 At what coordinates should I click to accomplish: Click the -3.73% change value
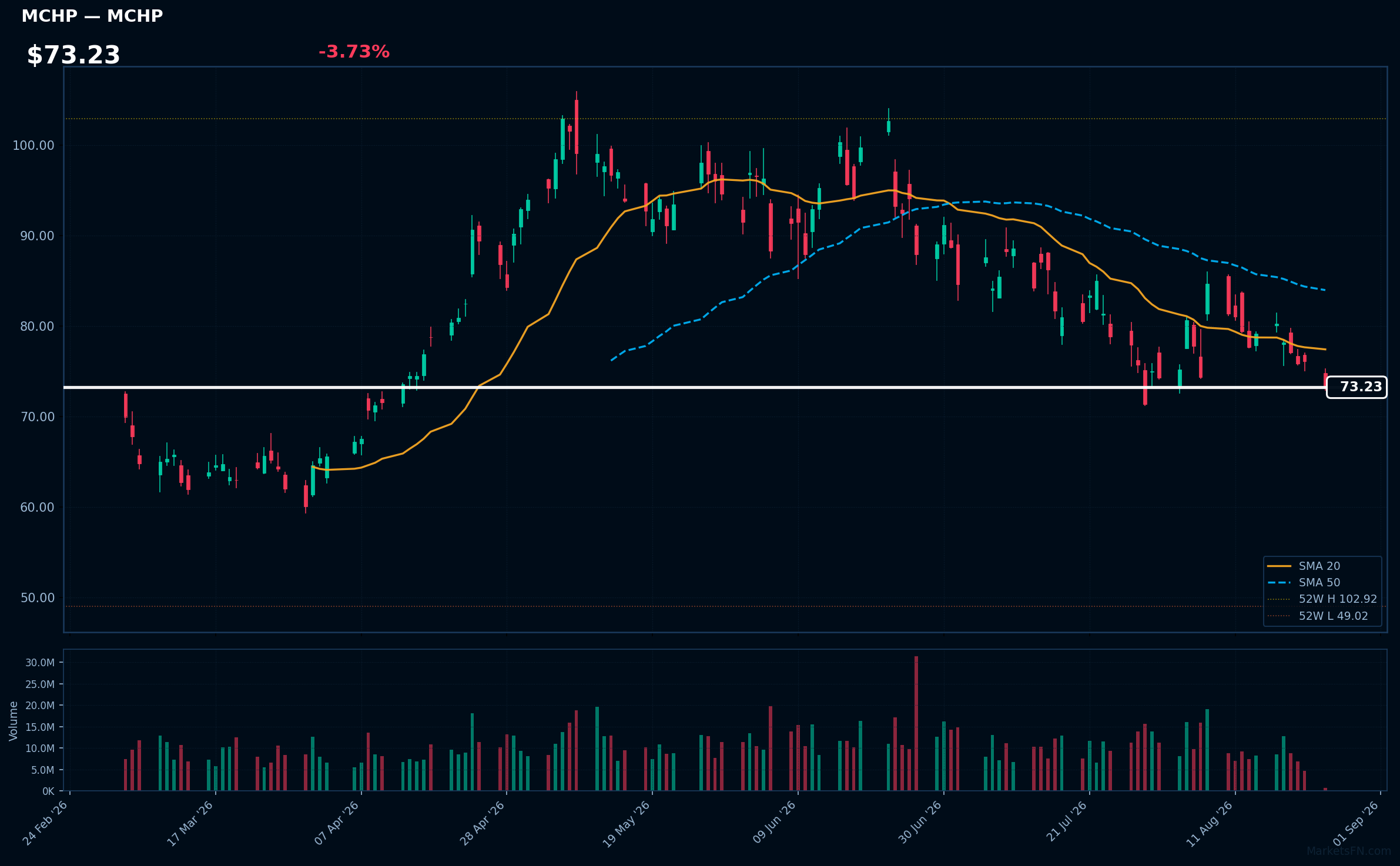click(x=354, y=52)
